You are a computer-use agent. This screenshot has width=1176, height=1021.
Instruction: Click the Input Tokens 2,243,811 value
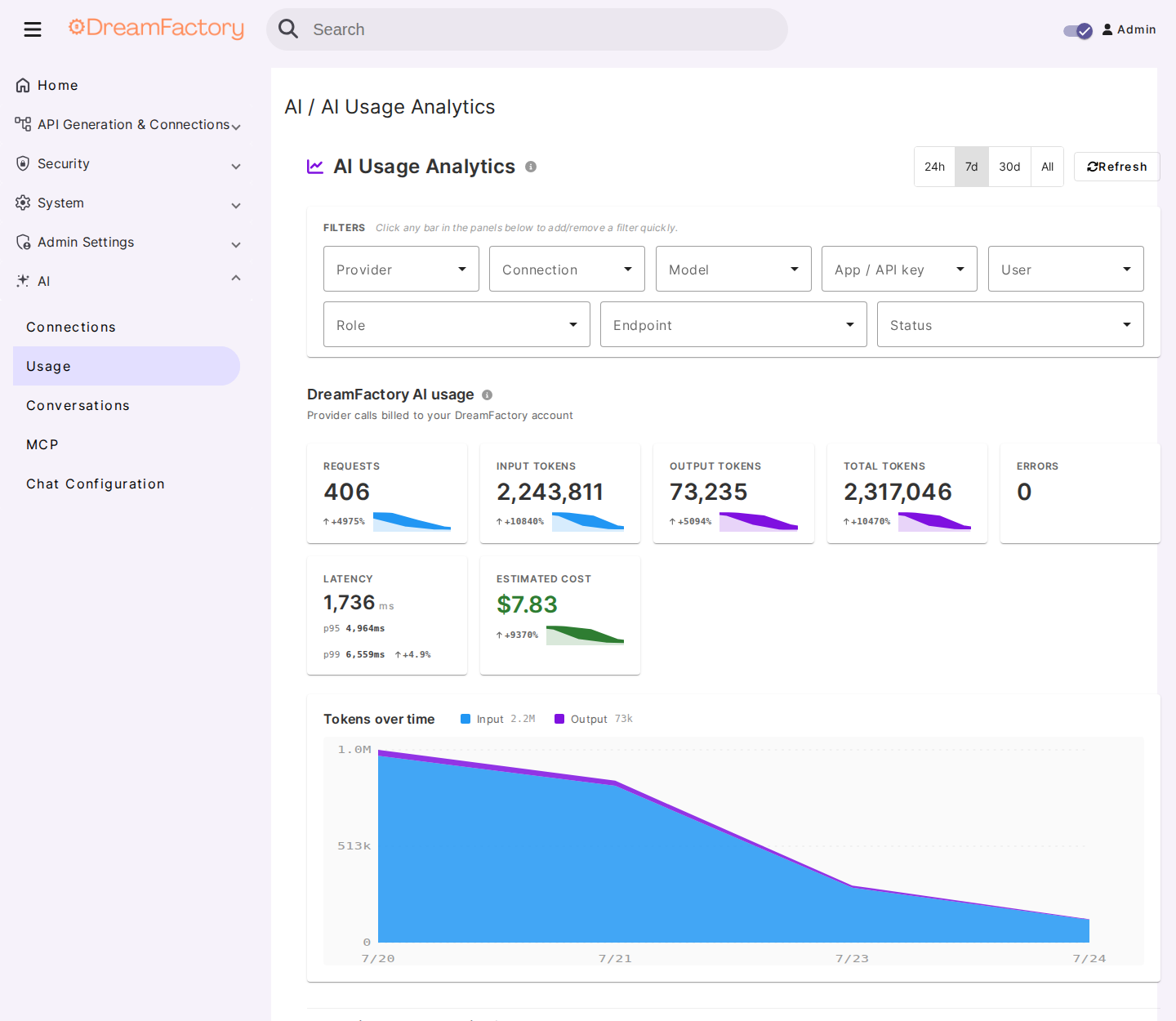[x=550, y=492]
